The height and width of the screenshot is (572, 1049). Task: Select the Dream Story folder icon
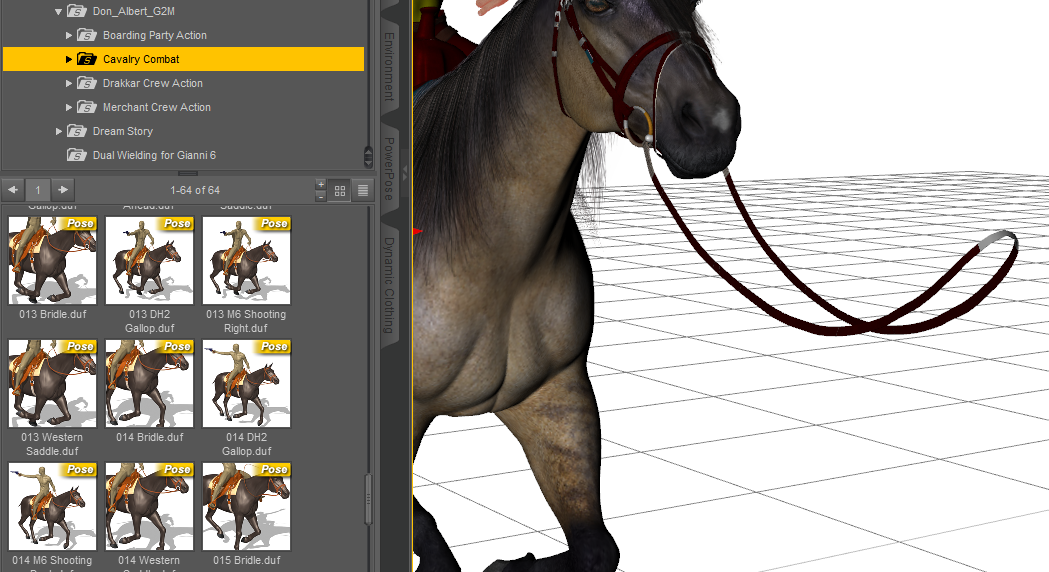77,131
